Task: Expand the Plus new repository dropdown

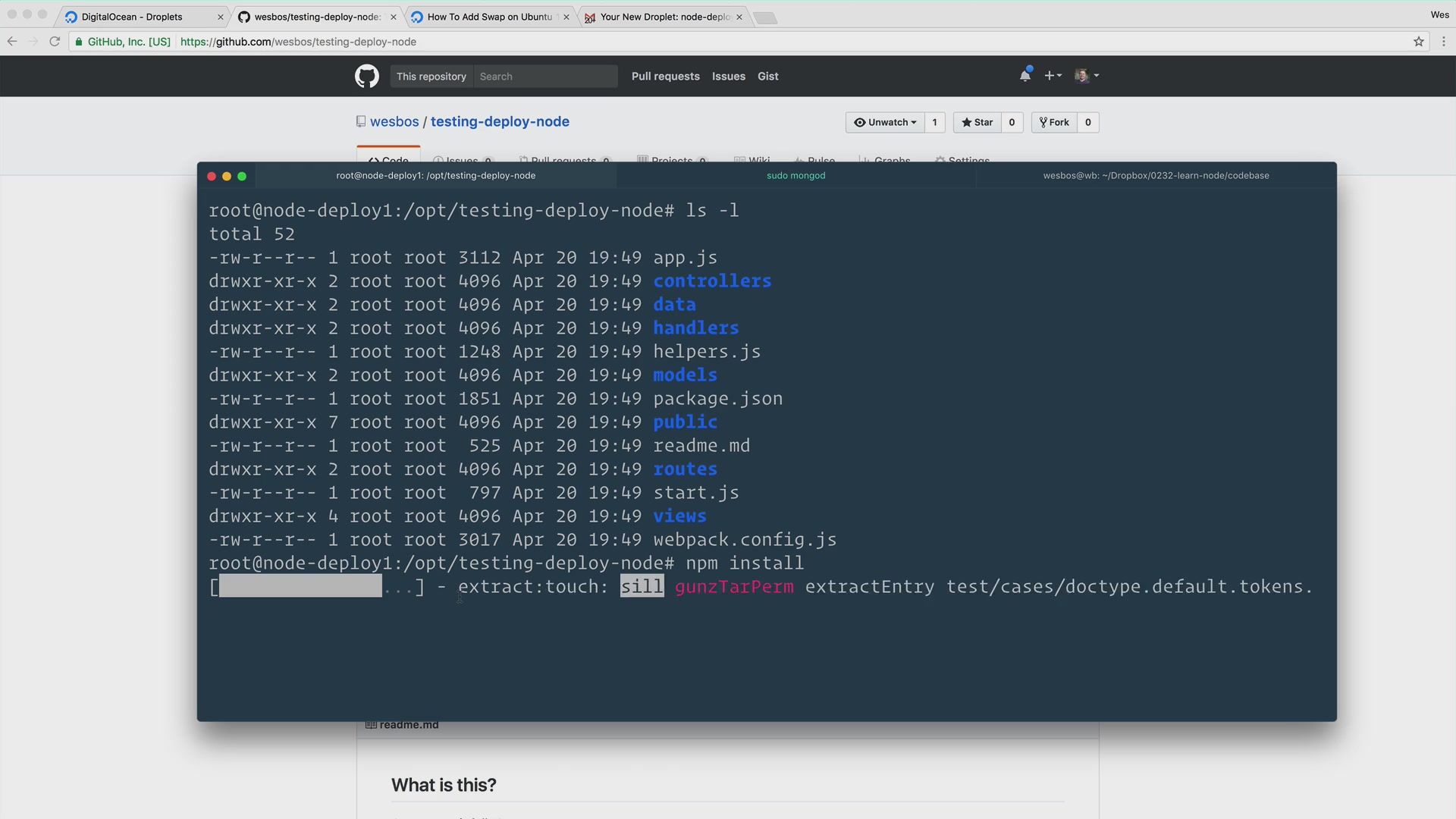Action: (1053, 76)
